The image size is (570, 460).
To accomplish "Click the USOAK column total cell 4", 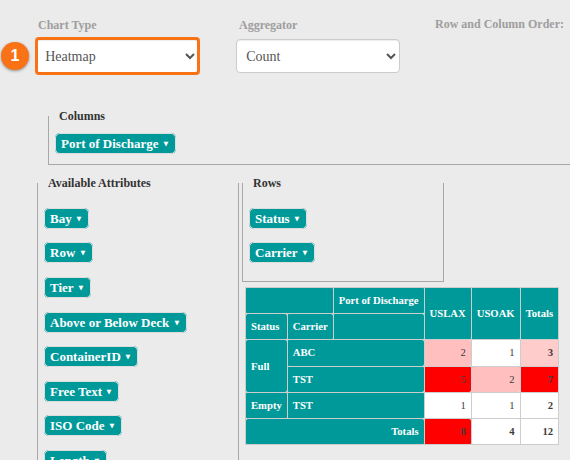I will coord(496,432).
